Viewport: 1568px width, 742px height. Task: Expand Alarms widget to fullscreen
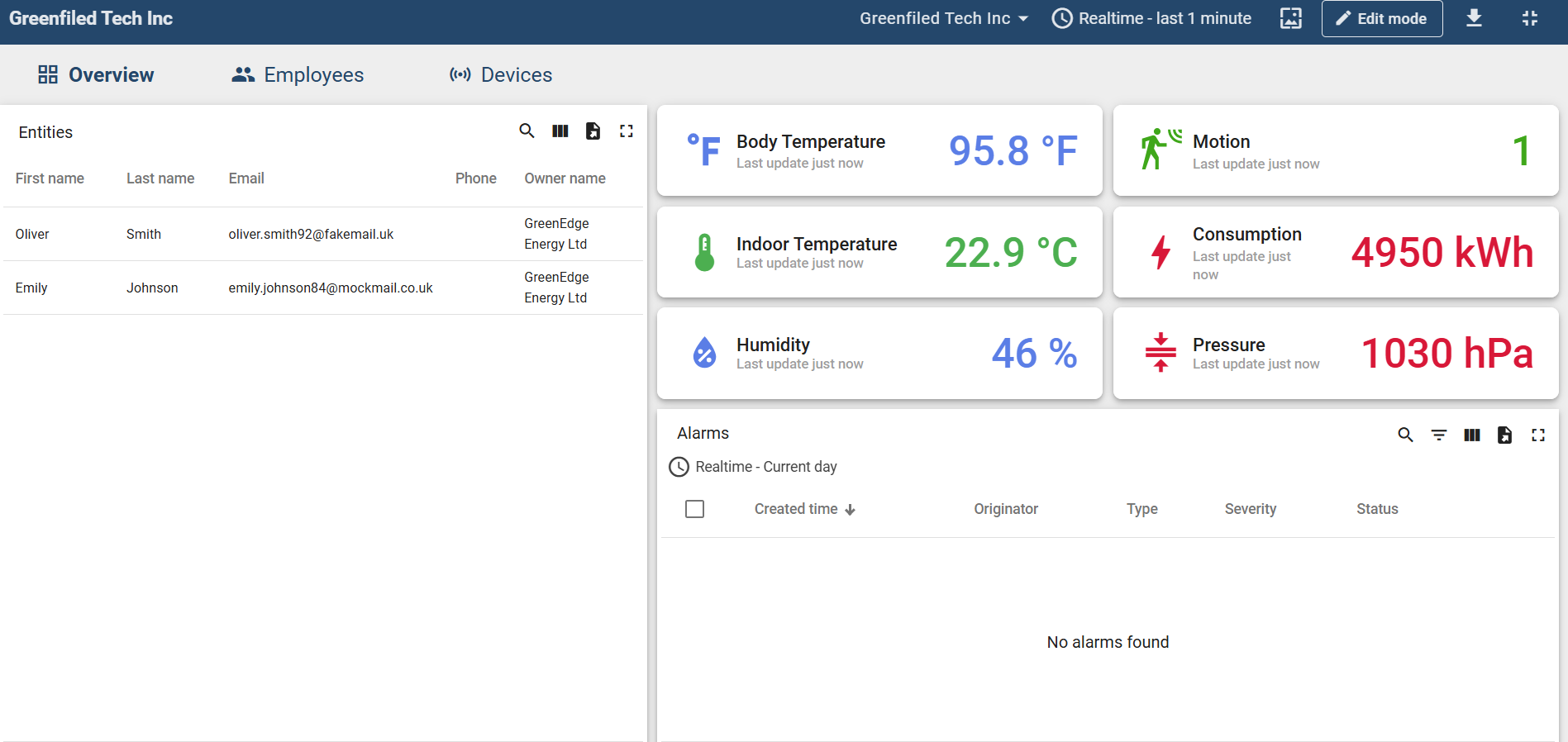pyautogui.click(x=1537, y=435)
